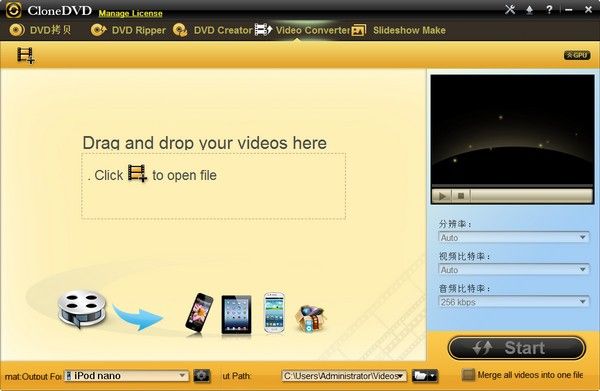Click the upgrade arrow icon in title bar
600x391 pixels.
point(530,10)
